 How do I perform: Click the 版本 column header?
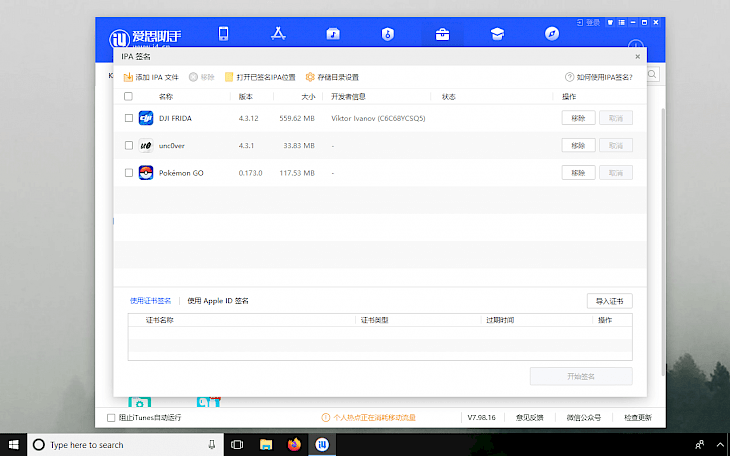(x=245, y=96)
